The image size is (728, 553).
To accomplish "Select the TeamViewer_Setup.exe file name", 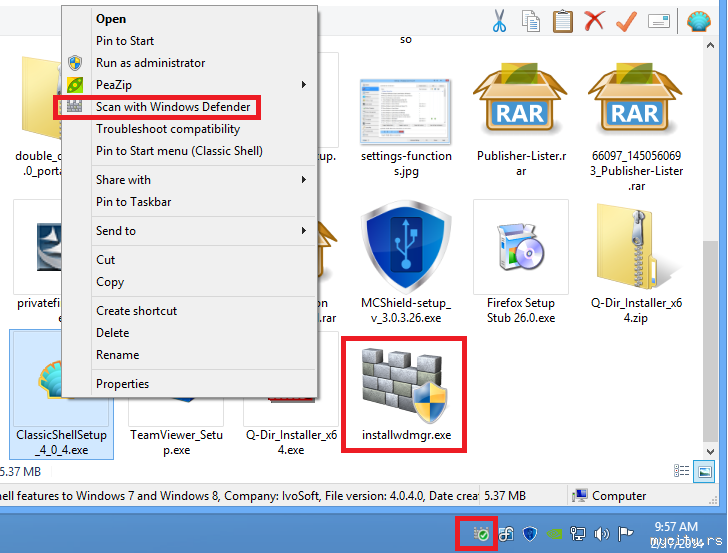I will [x=176, y=442].
